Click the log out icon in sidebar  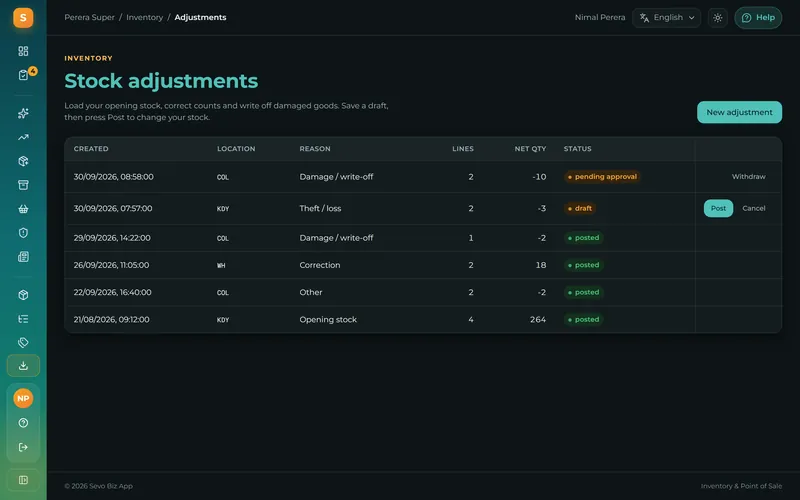click(x=23, y=447)
